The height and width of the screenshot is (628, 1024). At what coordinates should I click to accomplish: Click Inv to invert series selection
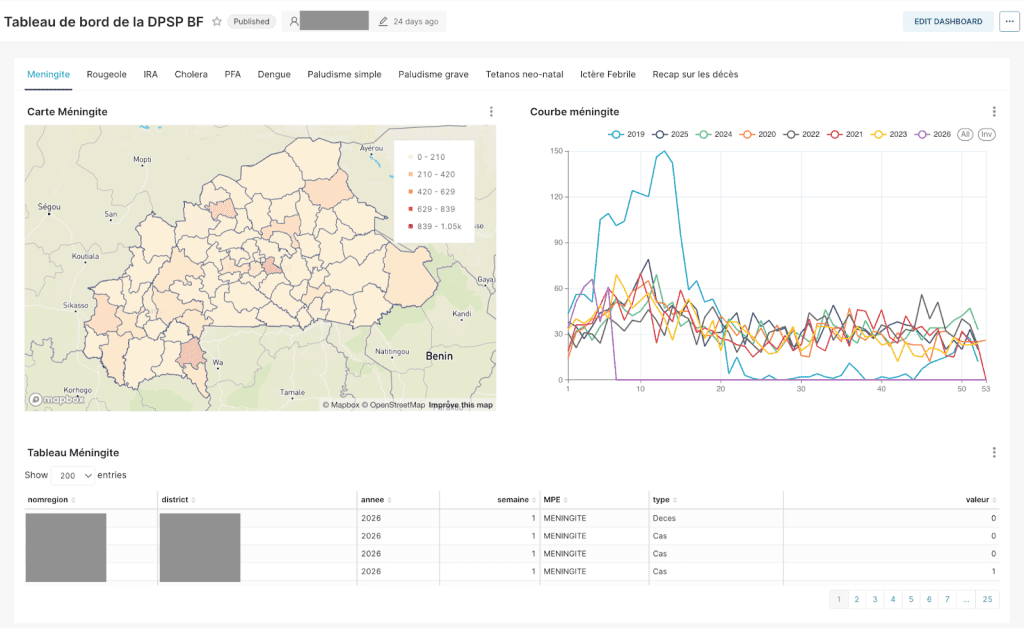pos(988,134)
